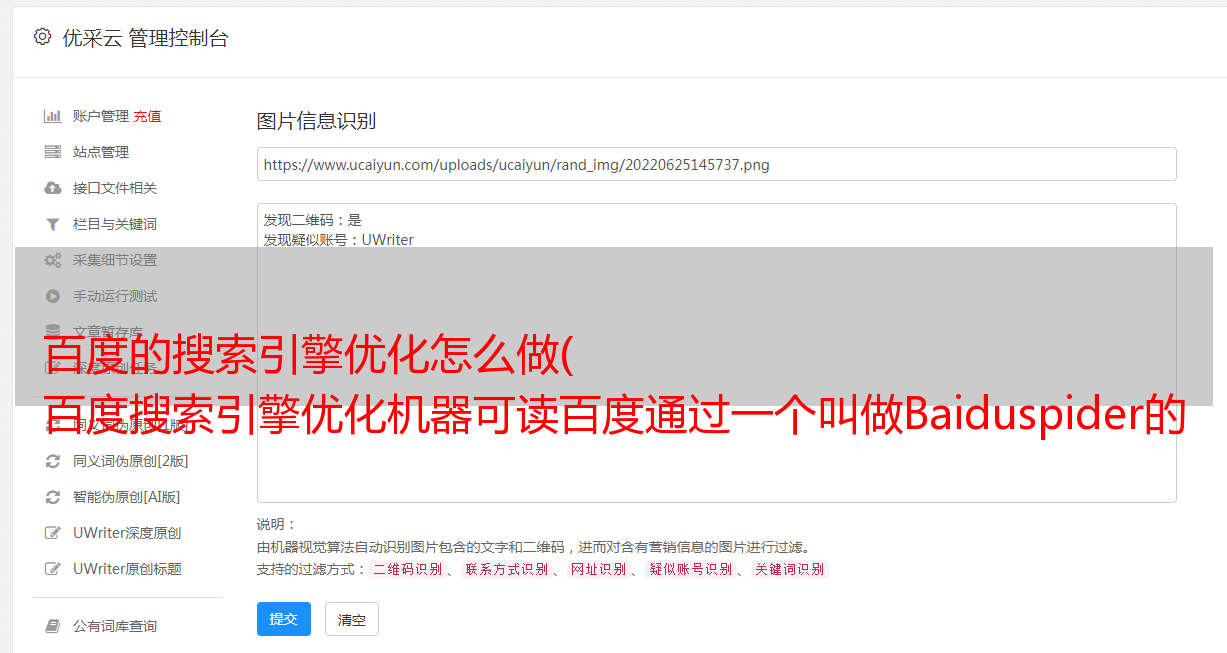Click the 支持的过滤方式： label

(312, 569)
